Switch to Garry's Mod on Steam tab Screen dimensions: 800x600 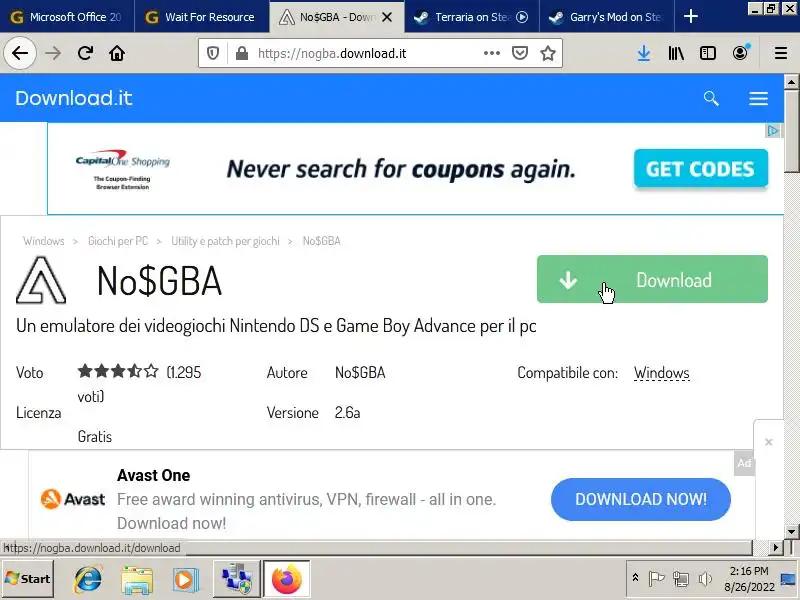[x=607, y=17]
